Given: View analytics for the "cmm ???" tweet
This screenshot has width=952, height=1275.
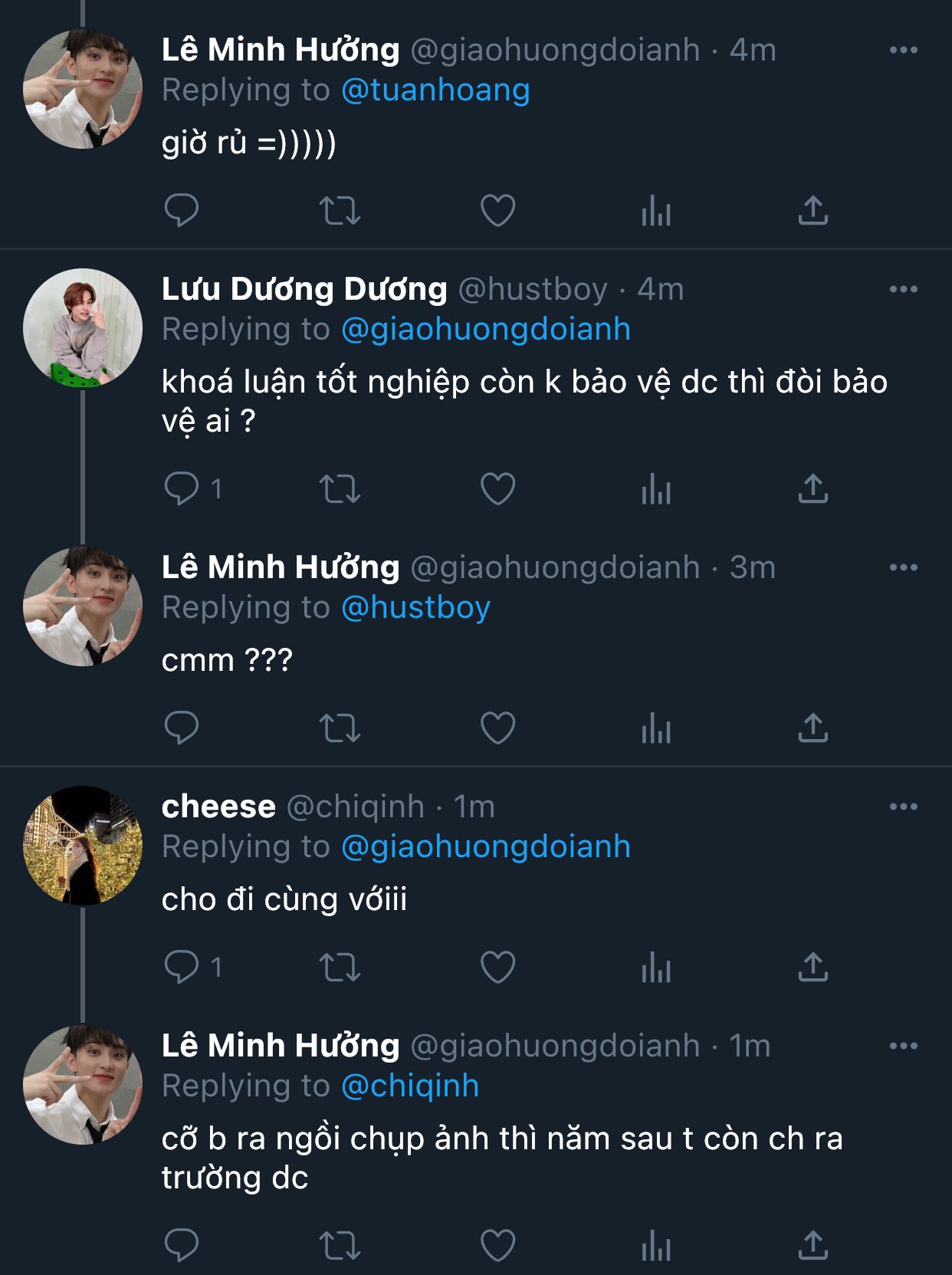Looking at the screenshot, I should (x=656, y=728).
